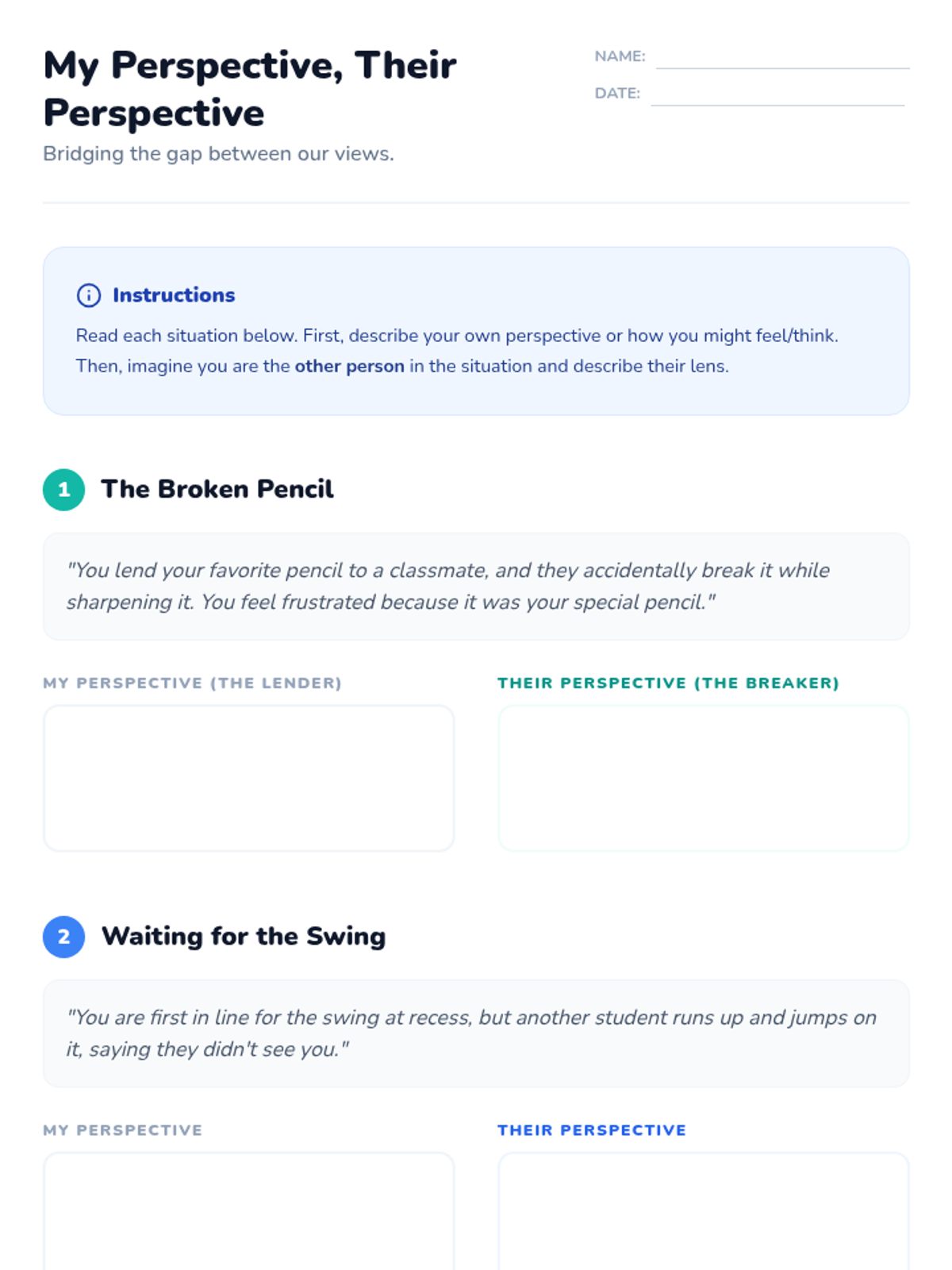
Task: Click the Instructions heading
Action: click(174, 295)
